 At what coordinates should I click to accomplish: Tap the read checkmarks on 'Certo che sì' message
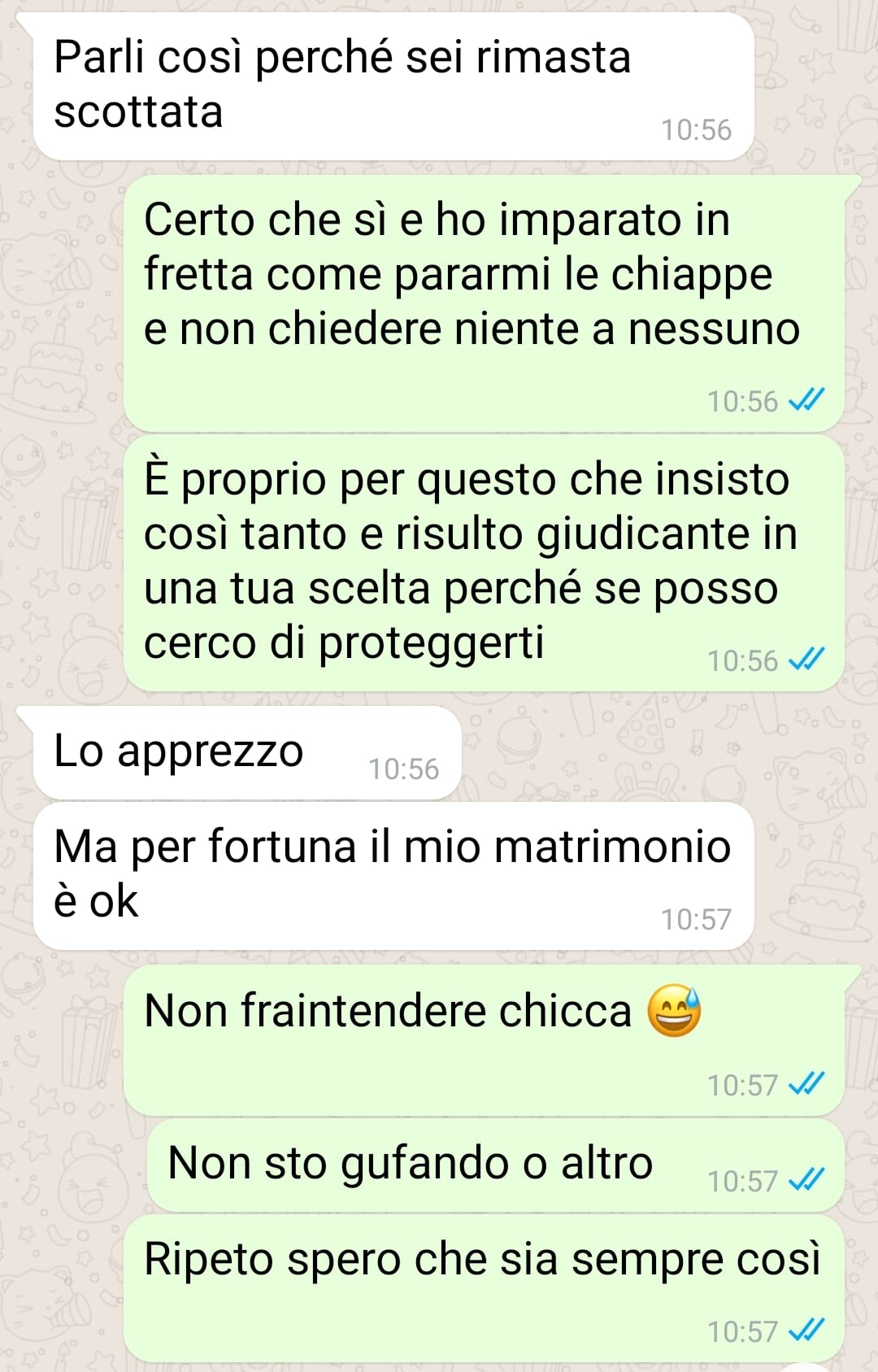(807, 401)
